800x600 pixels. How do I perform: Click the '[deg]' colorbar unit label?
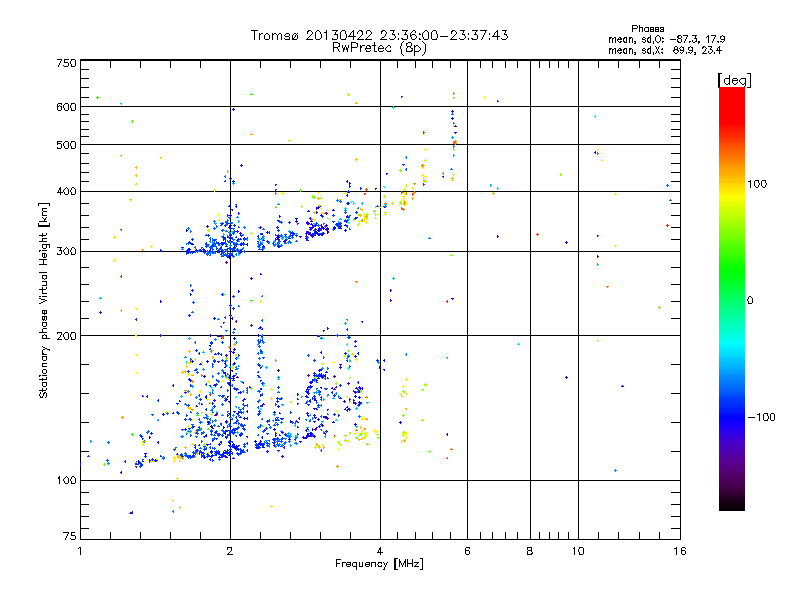click(x=734, y=80)
